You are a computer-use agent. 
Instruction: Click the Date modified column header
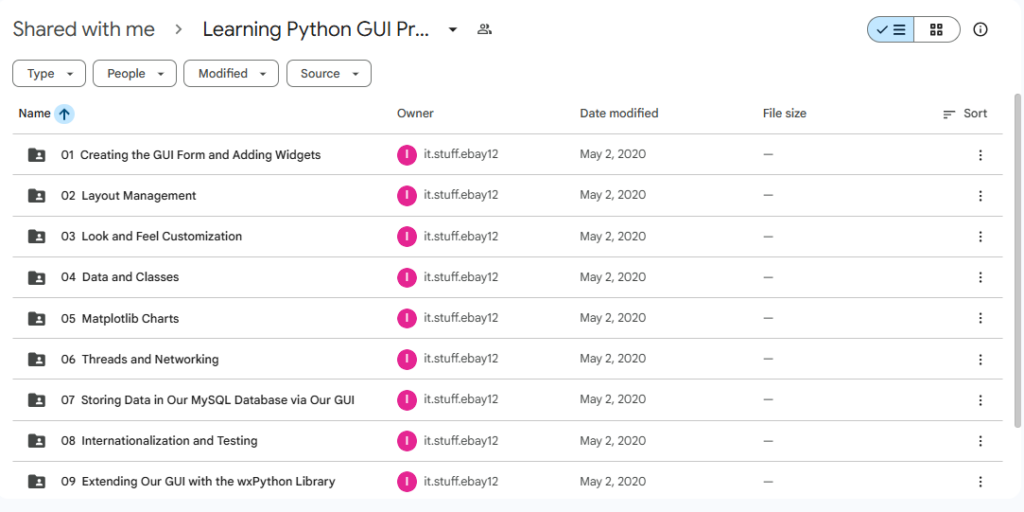(619, 114)
